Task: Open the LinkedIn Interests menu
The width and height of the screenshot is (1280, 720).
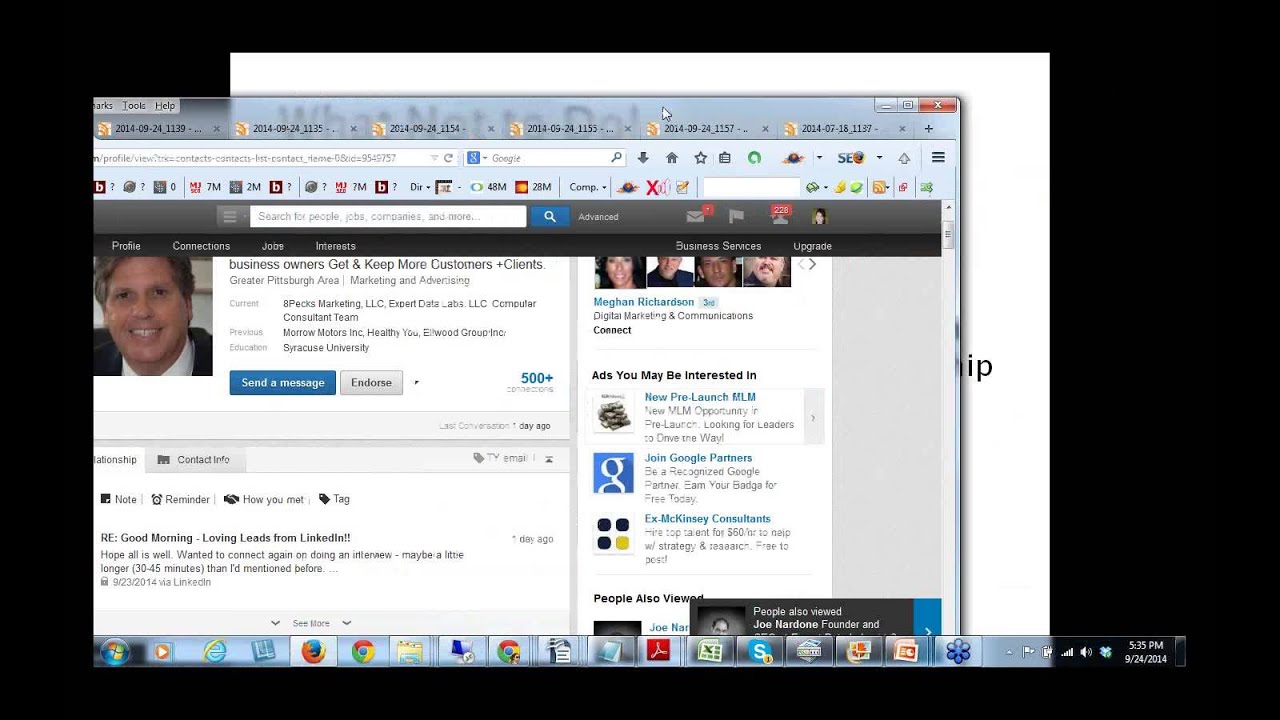Action: tap(335, 246)
